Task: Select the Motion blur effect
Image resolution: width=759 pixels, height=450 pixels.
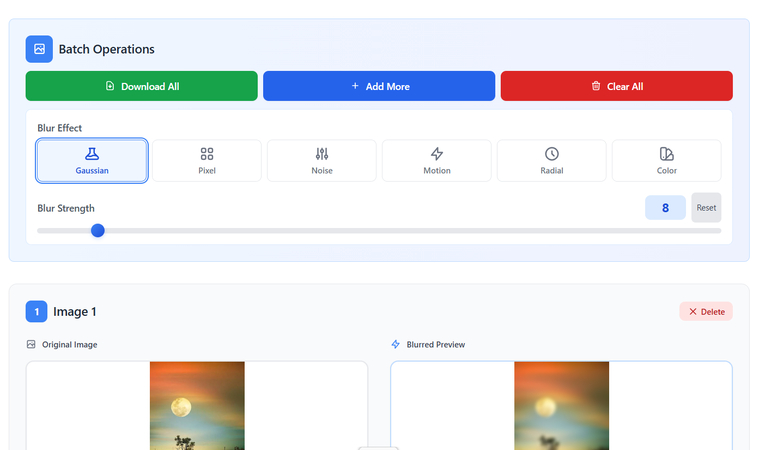Action: pyautogui.click(x=437, y=161)
